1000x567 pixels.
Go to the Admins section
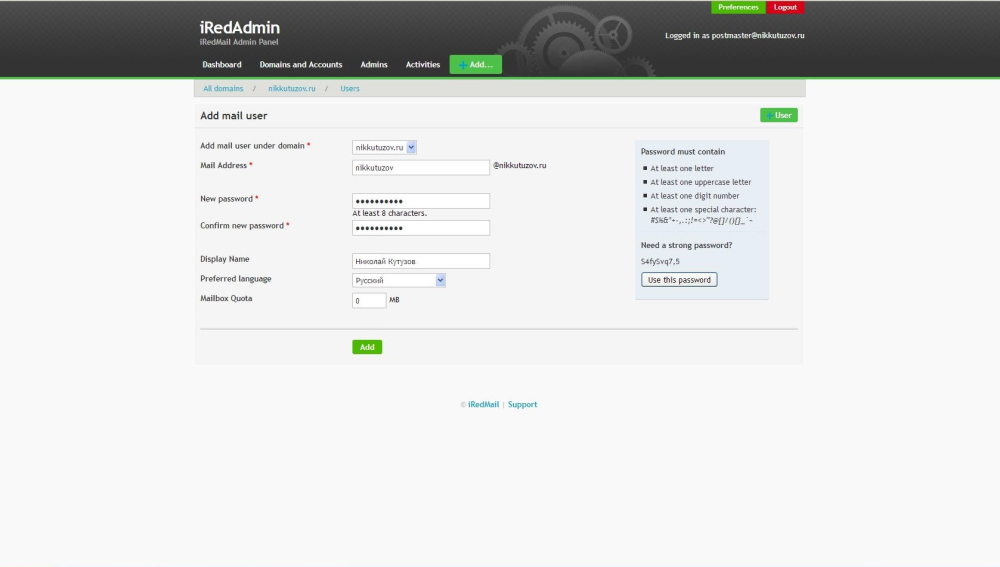[x=374, y=64]
